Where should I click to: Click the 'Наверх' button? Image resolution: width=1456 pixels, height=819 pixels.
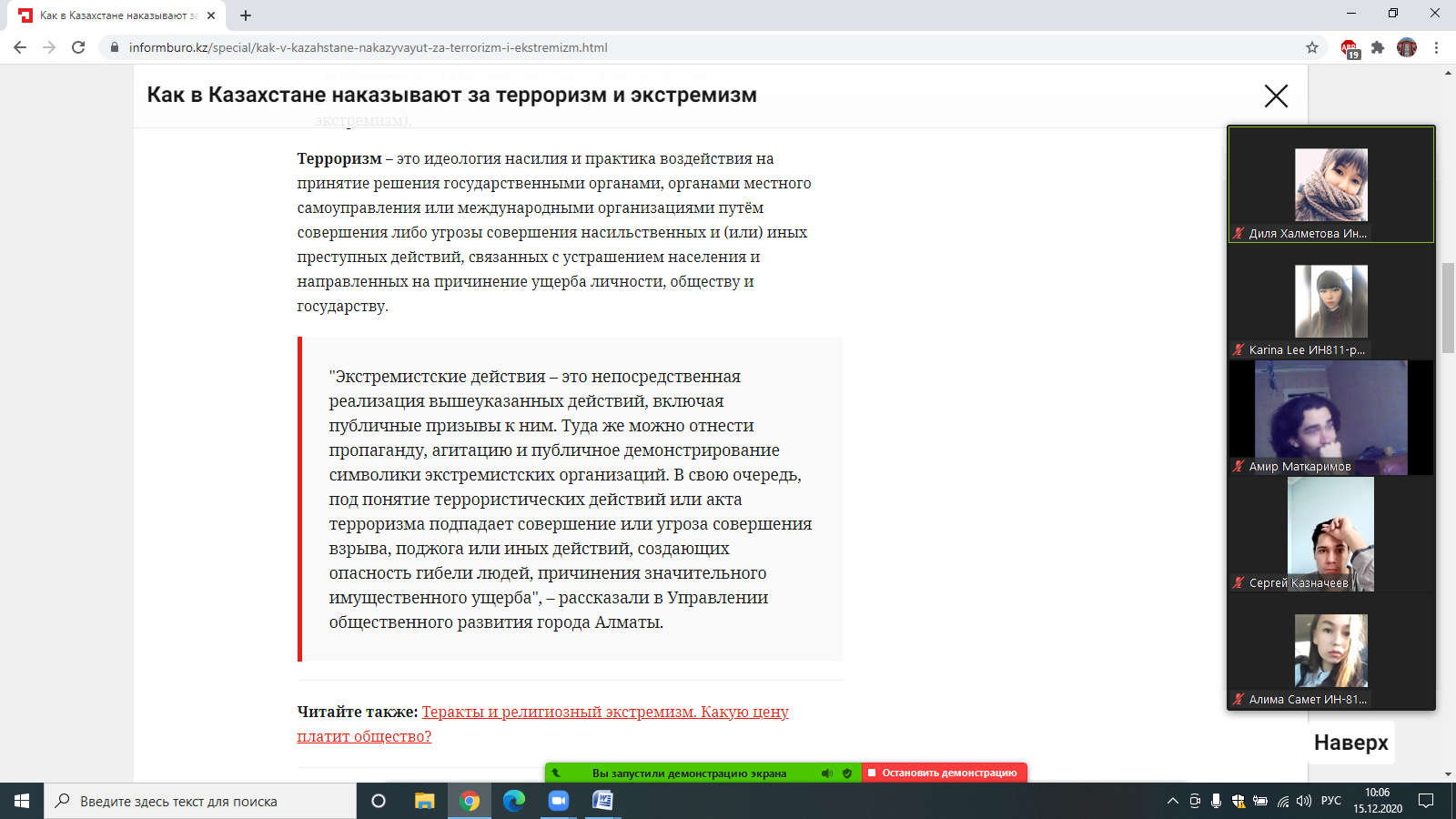1351,743
